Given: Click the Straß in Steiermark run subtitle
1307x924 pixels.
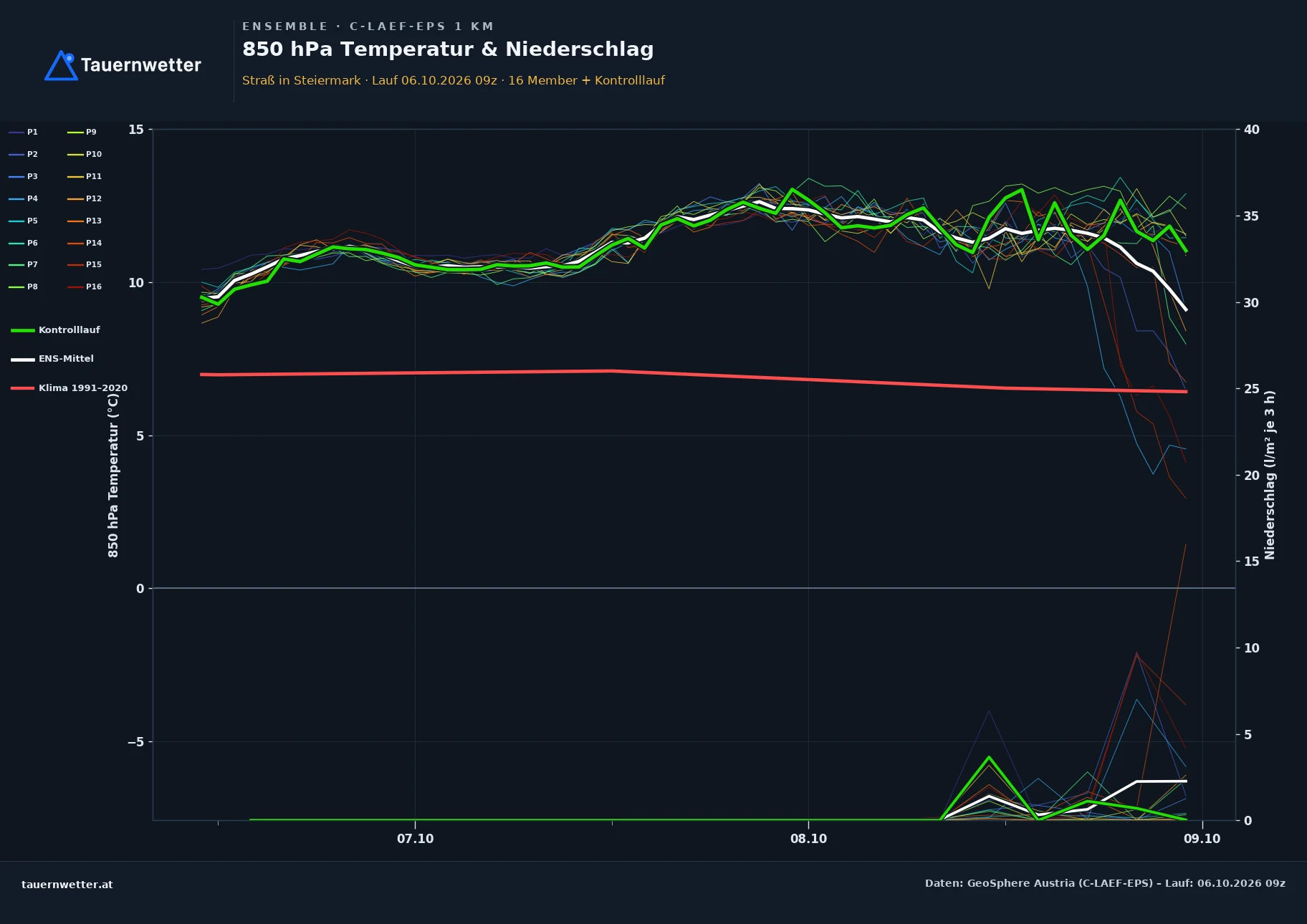Looking at the screenshot, I should point(454,80).
